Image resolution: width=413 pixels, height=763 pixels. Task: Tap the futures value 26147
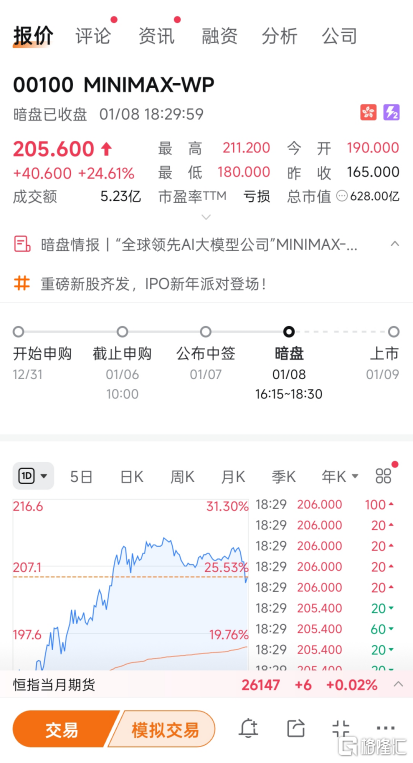[261, 685]
